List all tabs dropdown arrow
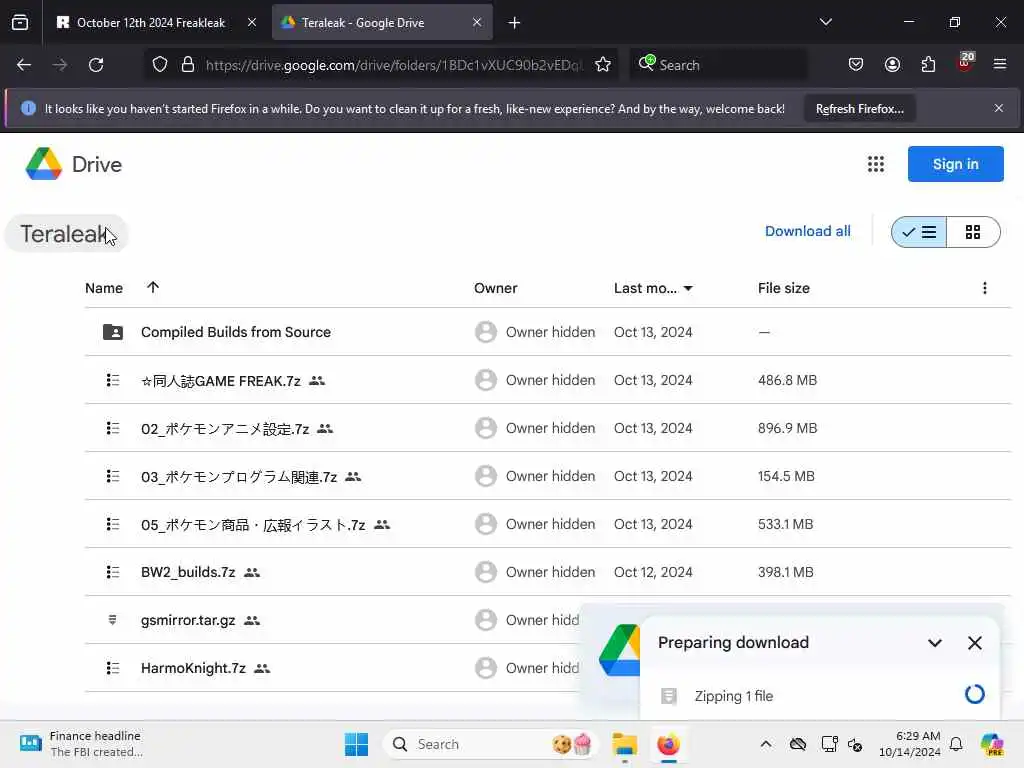Screen dimensions: 1024x768 [825, 22]
